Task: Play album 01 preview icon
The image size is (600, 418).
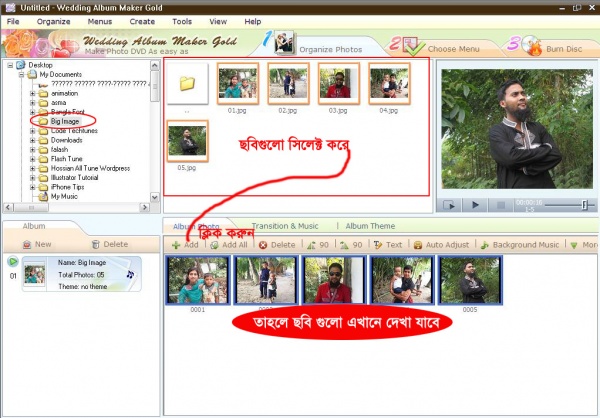Action: point(13,262)
